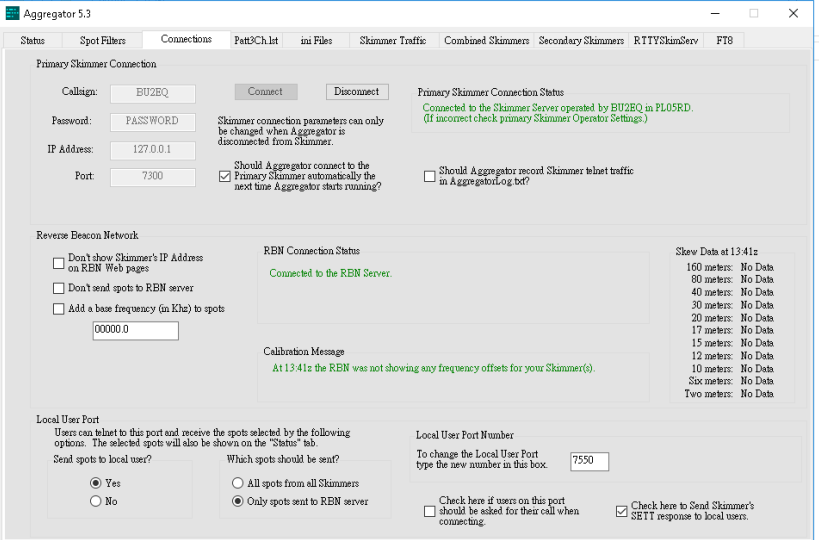Viewport: 819px width, 540px height.
Task: Click the 12 meters skew data row
Action: [732, 356]
